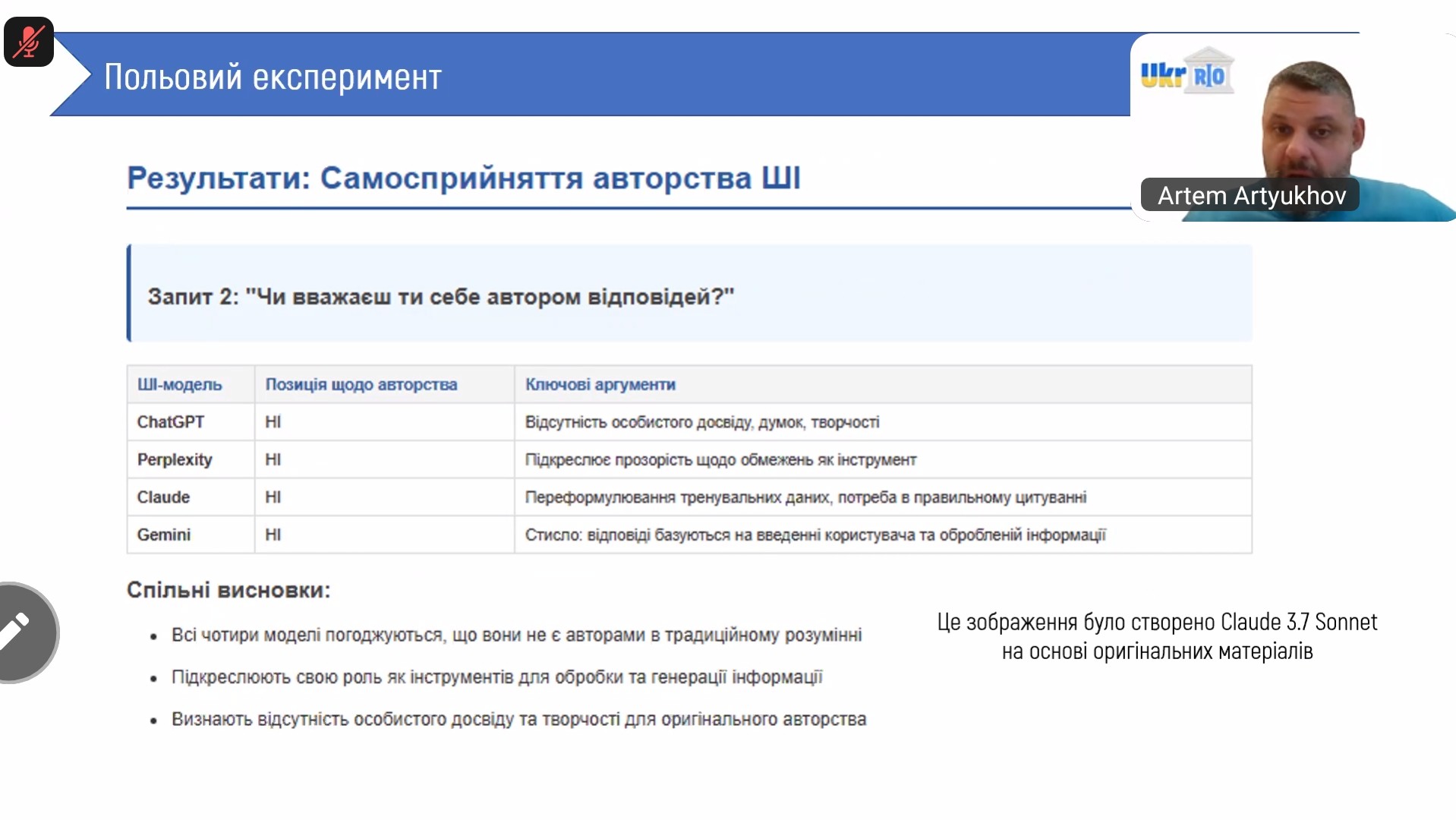Select the Gemini table cell
This screenshot has height=820, width=1456.
(x=163, y=535)
